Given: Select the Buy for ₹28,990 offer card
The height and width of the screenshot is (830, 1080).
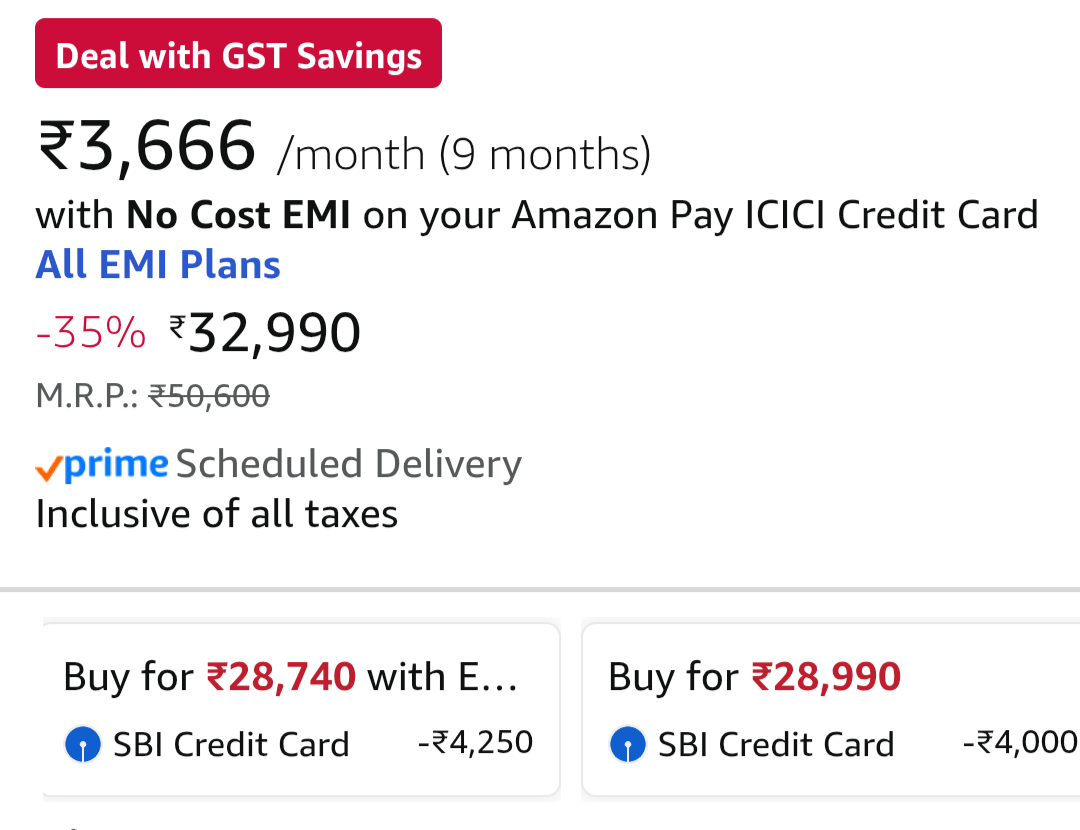Looking at the screenshot, I should [x=830, y=709].
